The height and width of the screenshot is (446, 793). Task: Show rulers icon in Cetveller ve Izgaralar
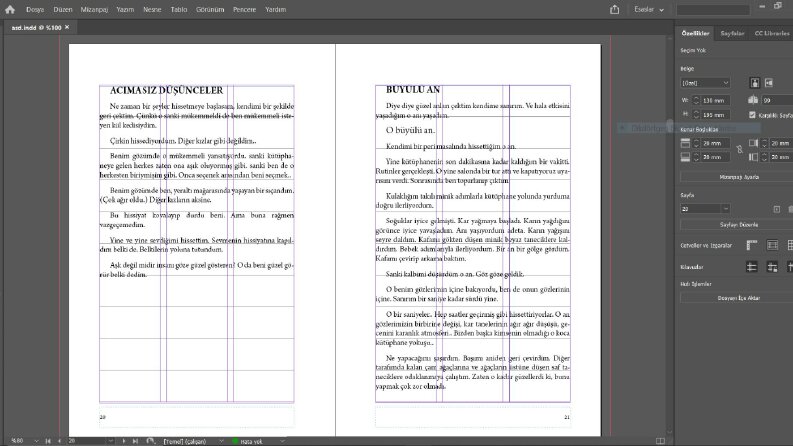[752, 245]
